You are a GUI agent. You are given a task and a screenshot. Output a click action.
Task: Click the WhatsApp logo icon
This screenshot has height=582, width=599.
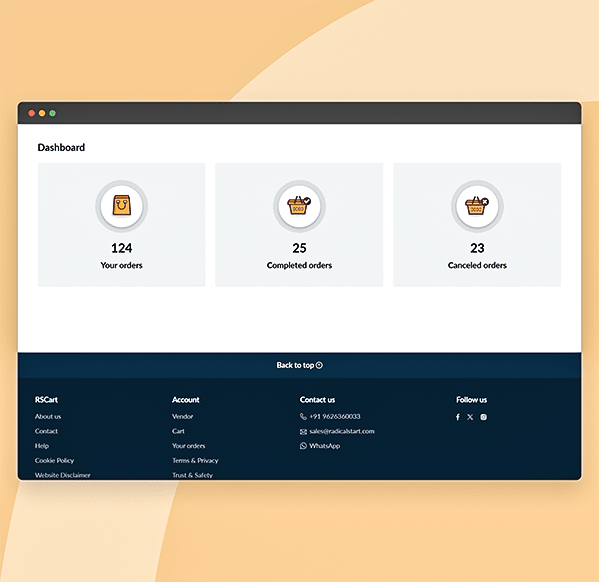303,446
